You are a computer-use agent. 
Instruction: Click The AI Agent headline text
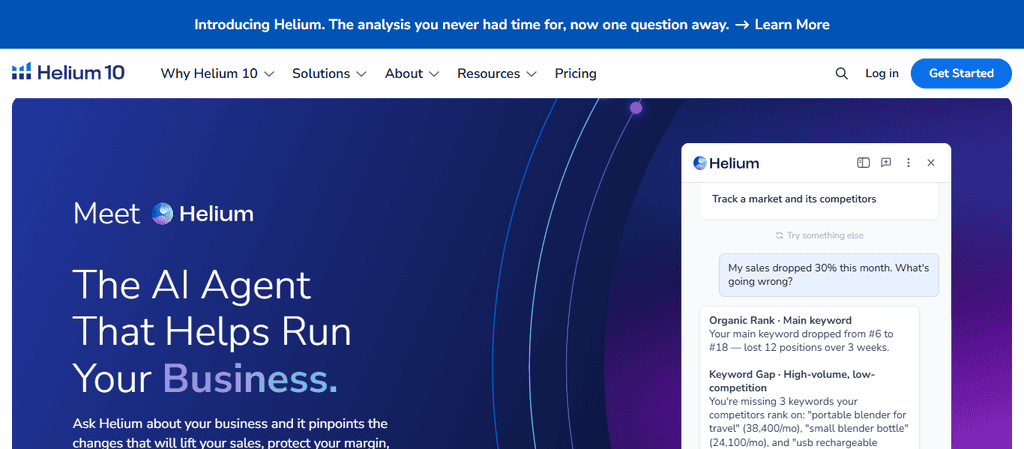[x=191, y=285]
